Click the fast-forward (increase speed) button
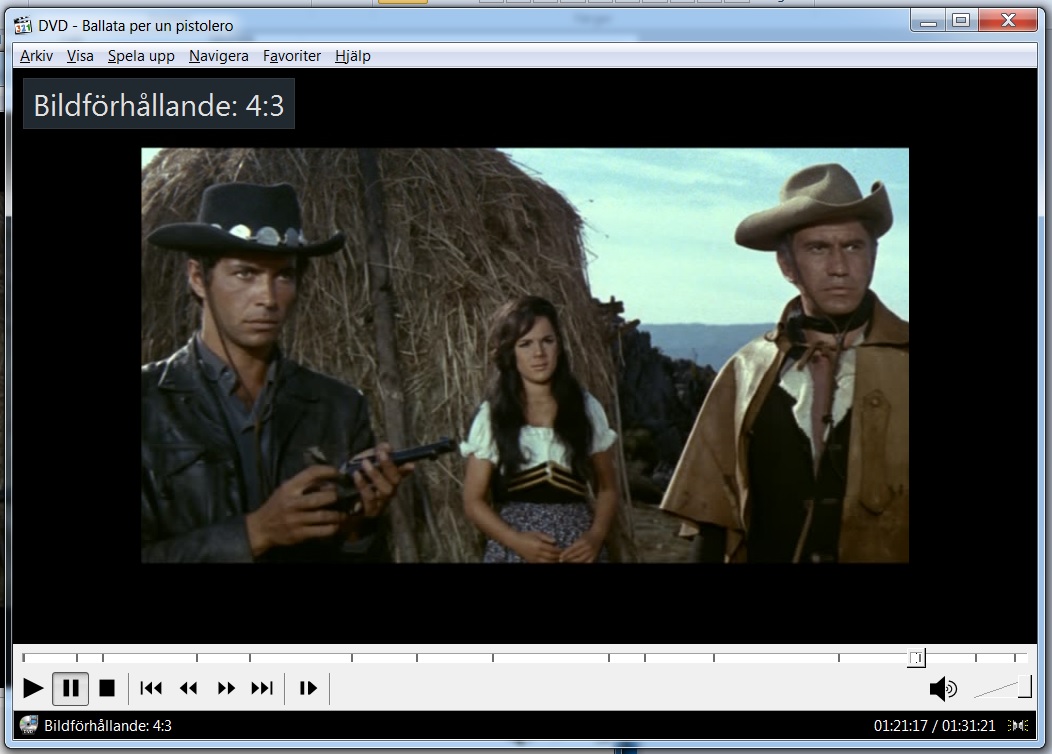Image resolution: width=1052 pixels, height=754 pixels. (226, 688)
